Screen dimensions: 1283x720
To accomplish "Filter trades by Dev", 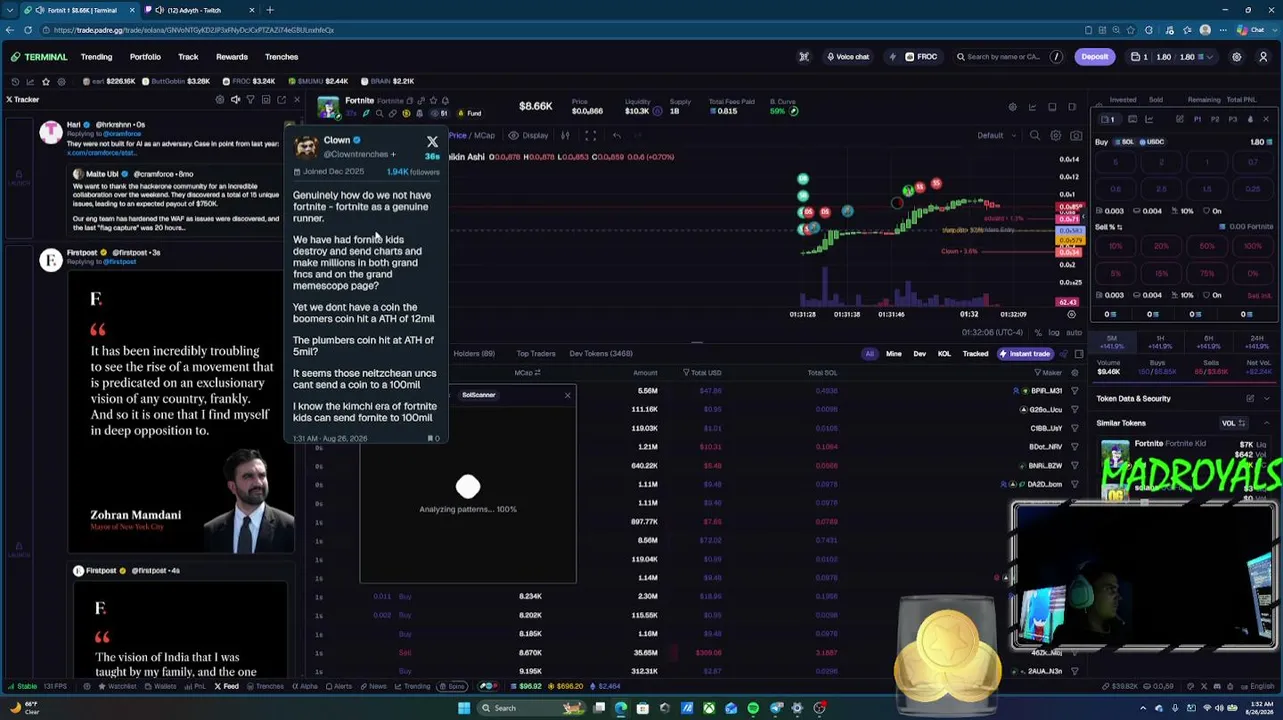I will tap(919, 353).
